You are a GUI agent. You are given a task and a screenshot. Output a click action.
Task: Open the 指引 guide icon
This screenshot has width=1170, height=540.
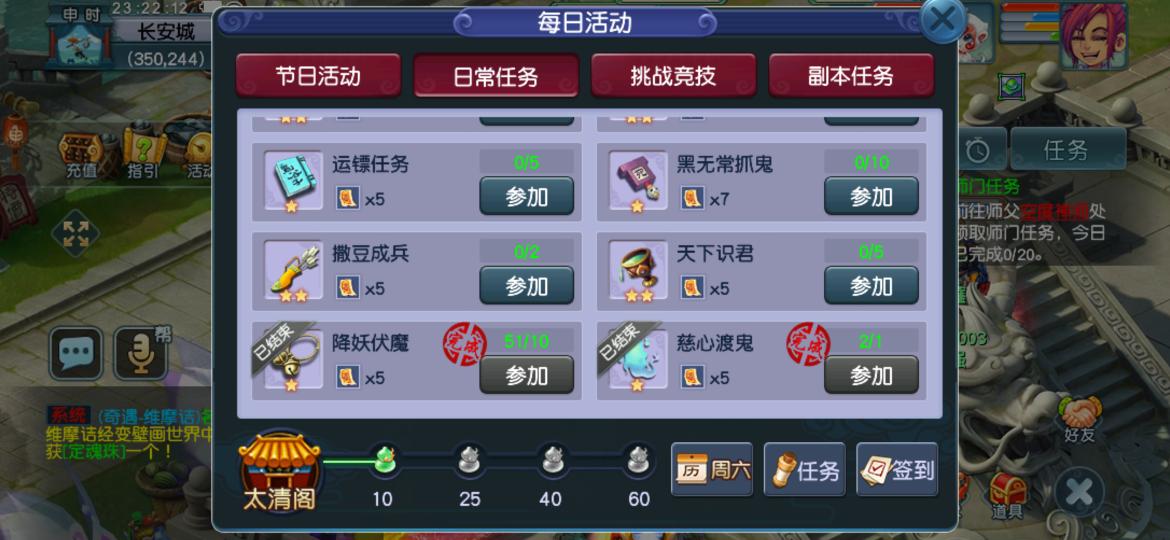click(x=144, y=155)
